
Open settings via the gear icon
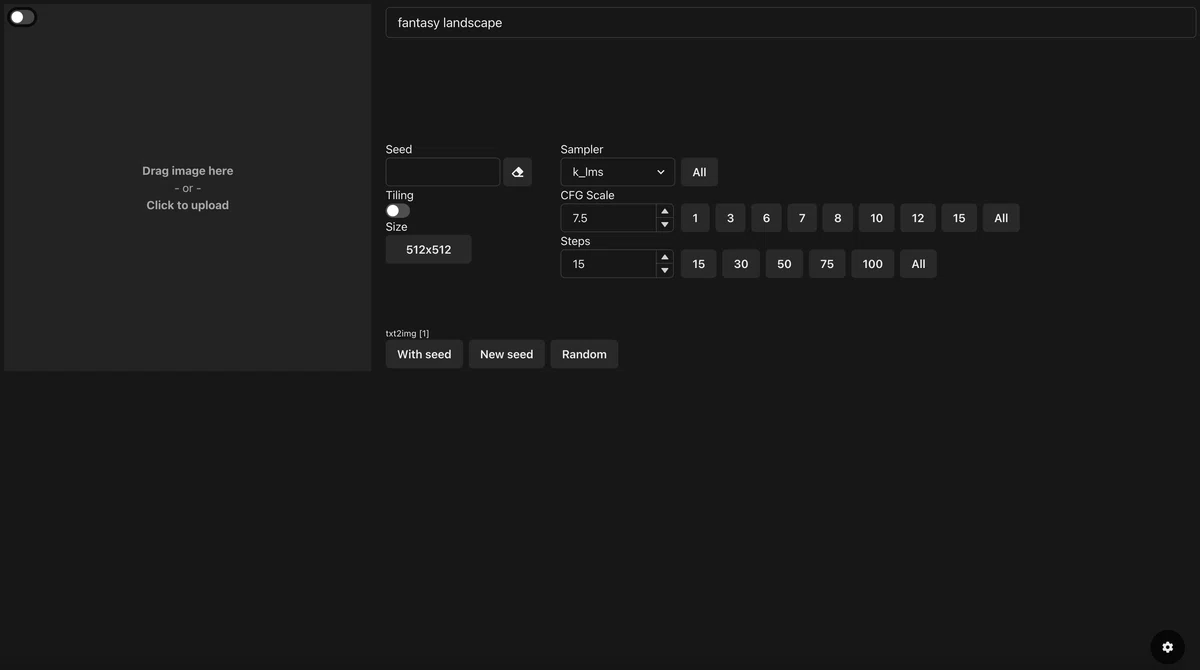click(1167, 647)
